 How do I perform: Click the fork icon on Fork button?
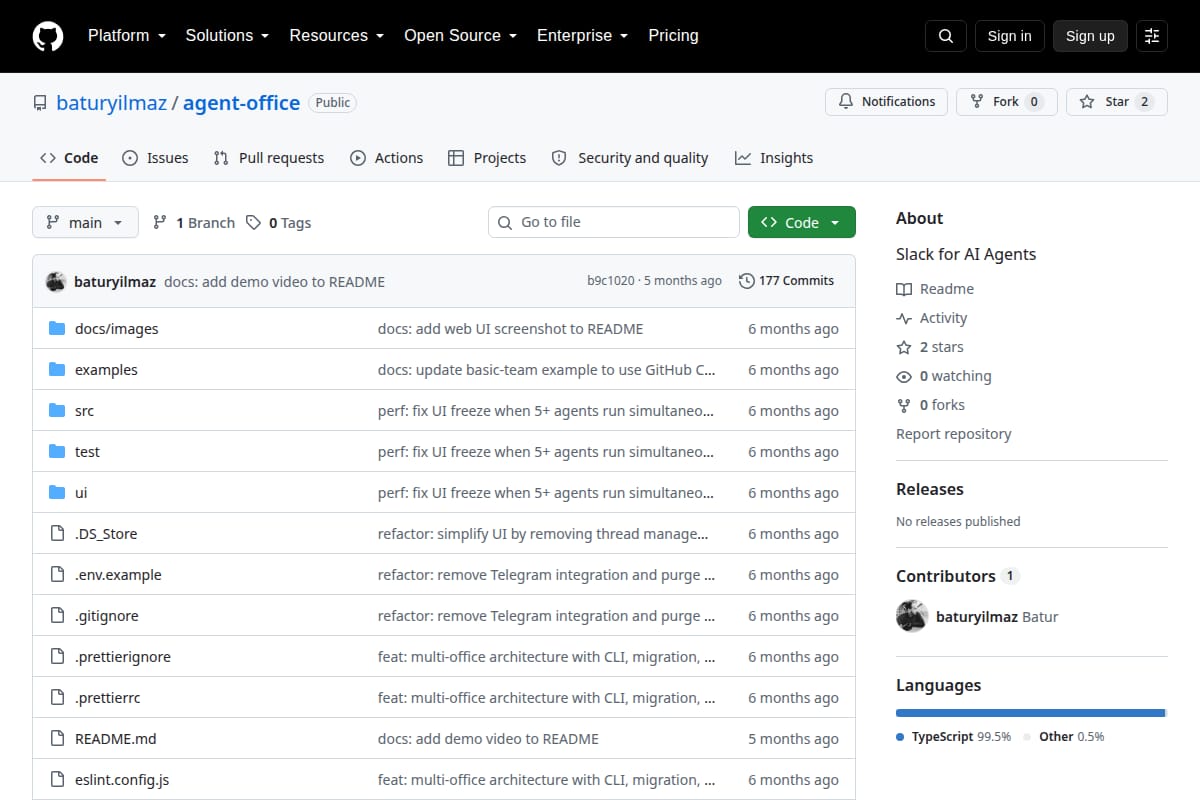977,102
